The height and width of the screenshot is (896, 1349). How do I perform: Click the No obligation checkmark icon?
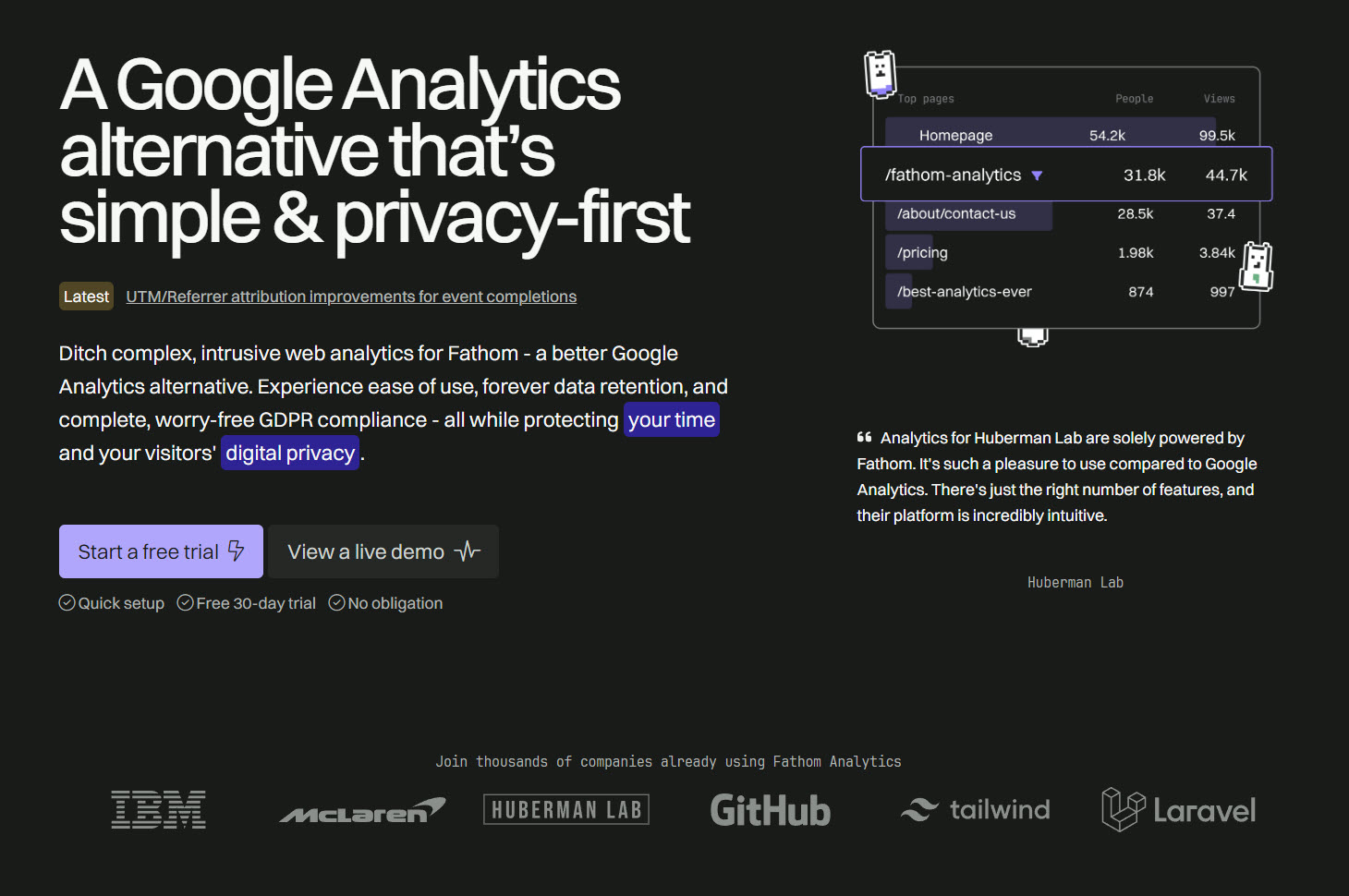click(337, 603)
